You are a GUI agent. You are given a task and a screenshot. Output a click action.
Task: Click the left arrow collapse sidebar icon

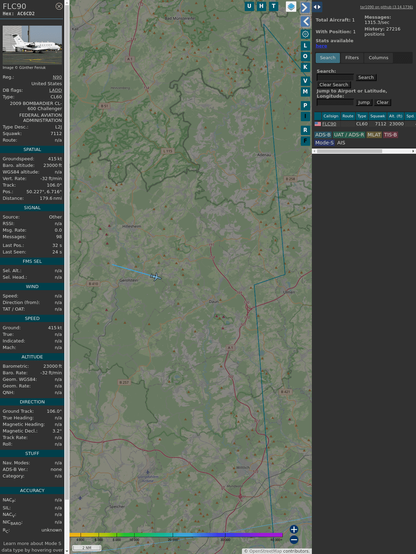pyautogui.click(x=305, y=22)
